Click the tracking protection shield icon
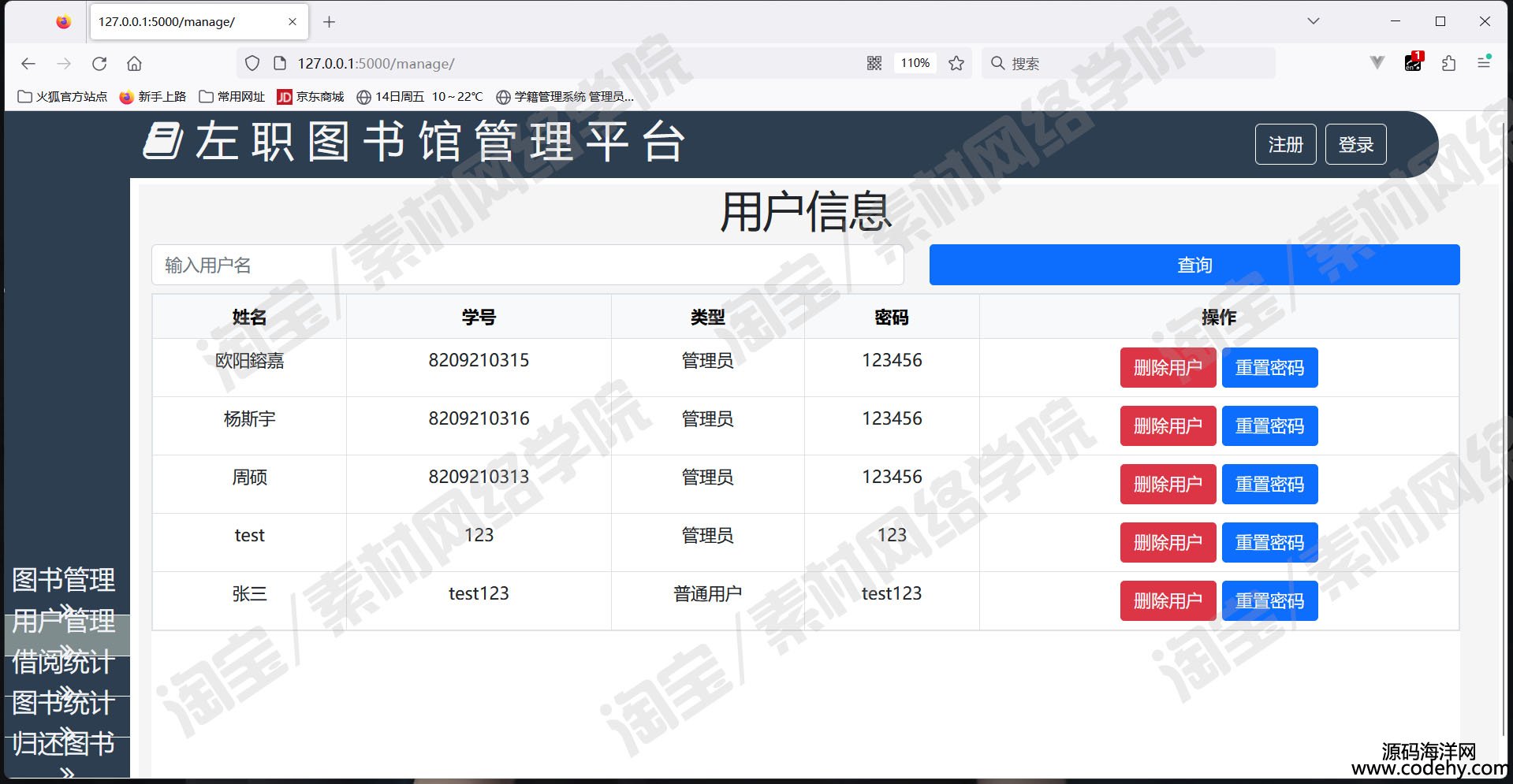Viewport: 1513px width, 784px height. pos(252,64)
